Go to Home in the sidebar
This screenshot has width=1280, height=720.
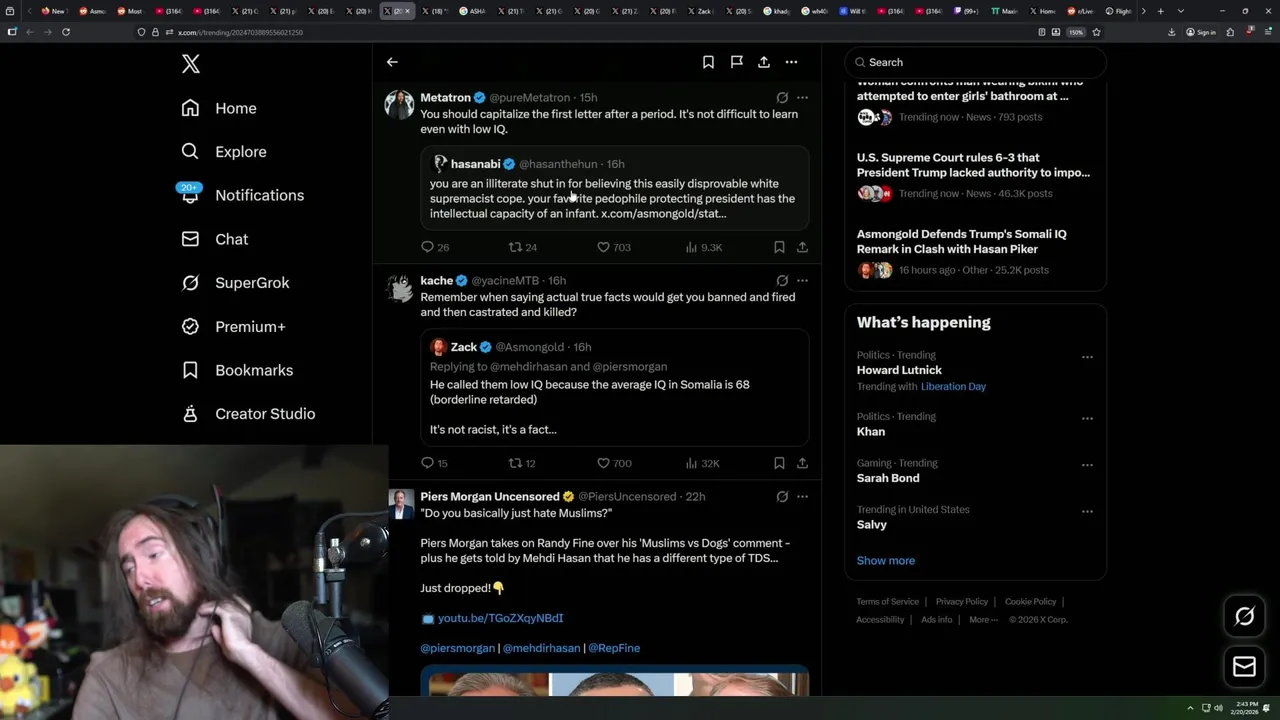coord(220,108)
